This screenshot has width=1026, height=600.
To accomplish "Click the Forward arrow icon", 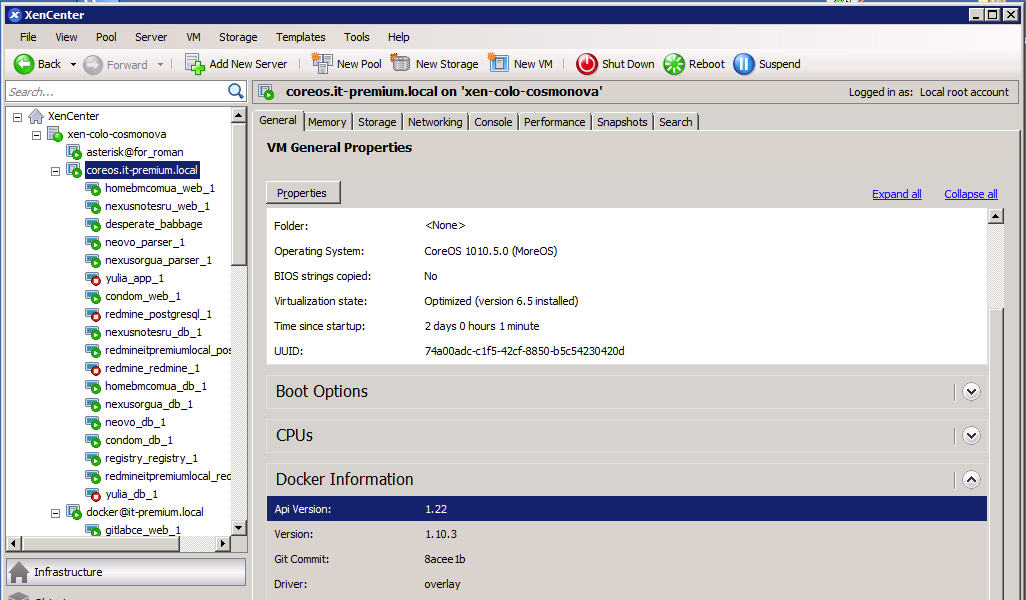I will point(93,64).
